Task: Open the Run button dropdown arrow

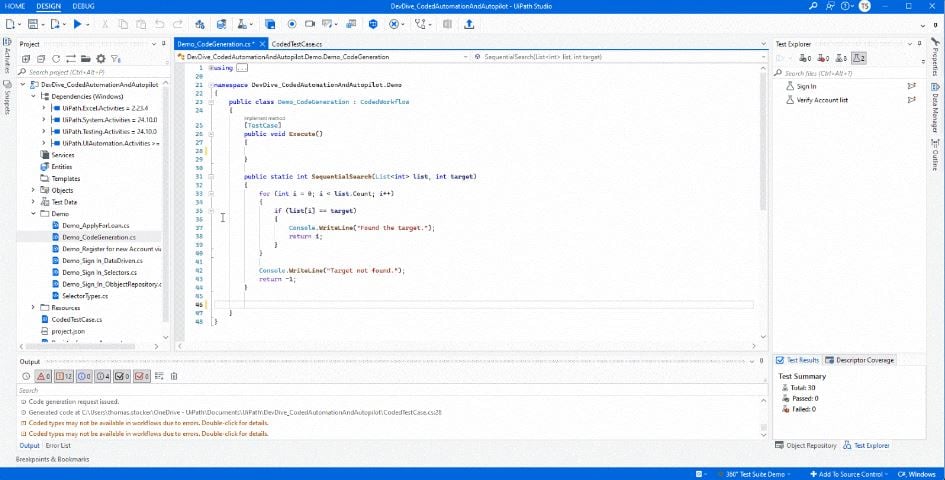Action: click(x=88, y=24)
